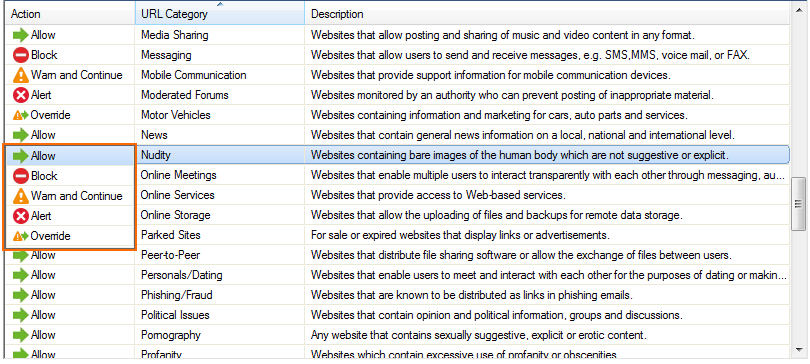Select the Media Sharing category cell
The height and width of the screenshot is (364, 810).
point(220,35)
